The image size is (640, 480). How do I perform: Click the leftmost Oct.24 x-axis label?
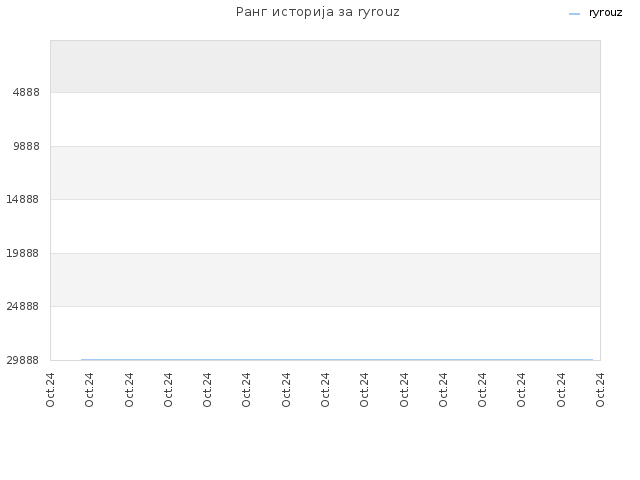click(x=50, y=390)
